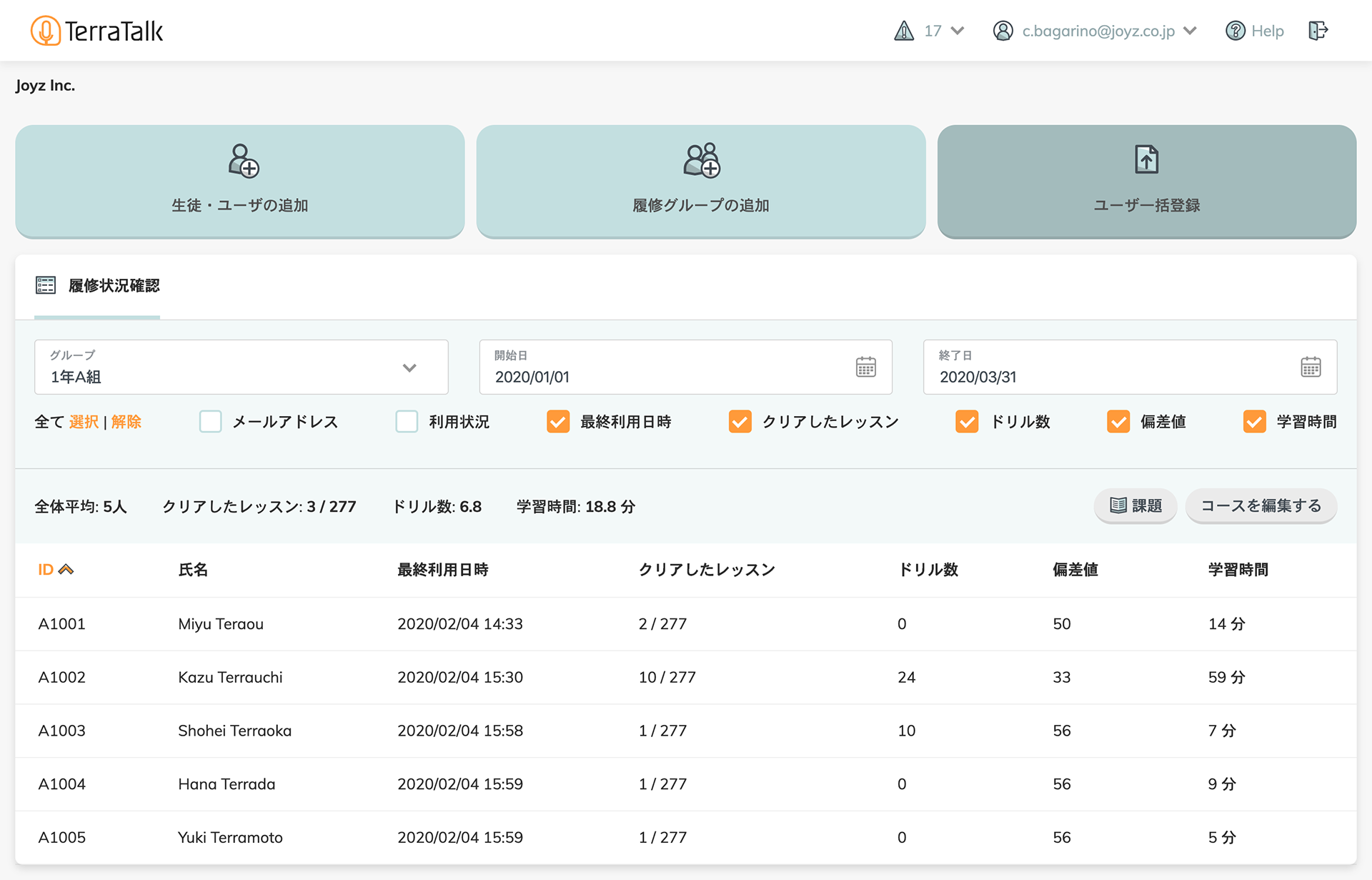Screen dimensions: 1372x880
Task: Open the start date calendar icon
Action: point(865,367)
